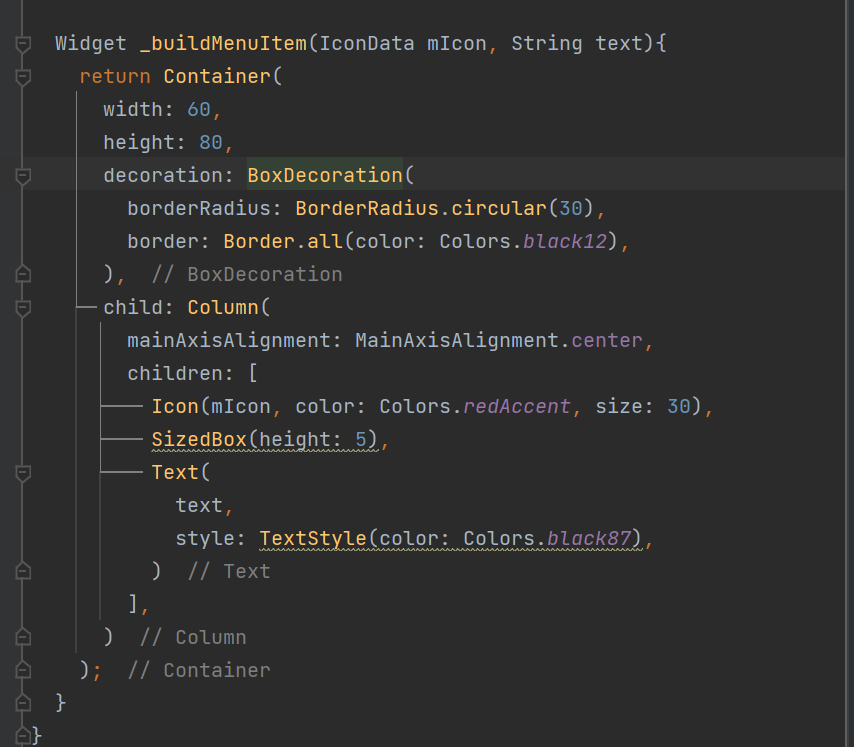Click the String text parameter

[577, 44]
